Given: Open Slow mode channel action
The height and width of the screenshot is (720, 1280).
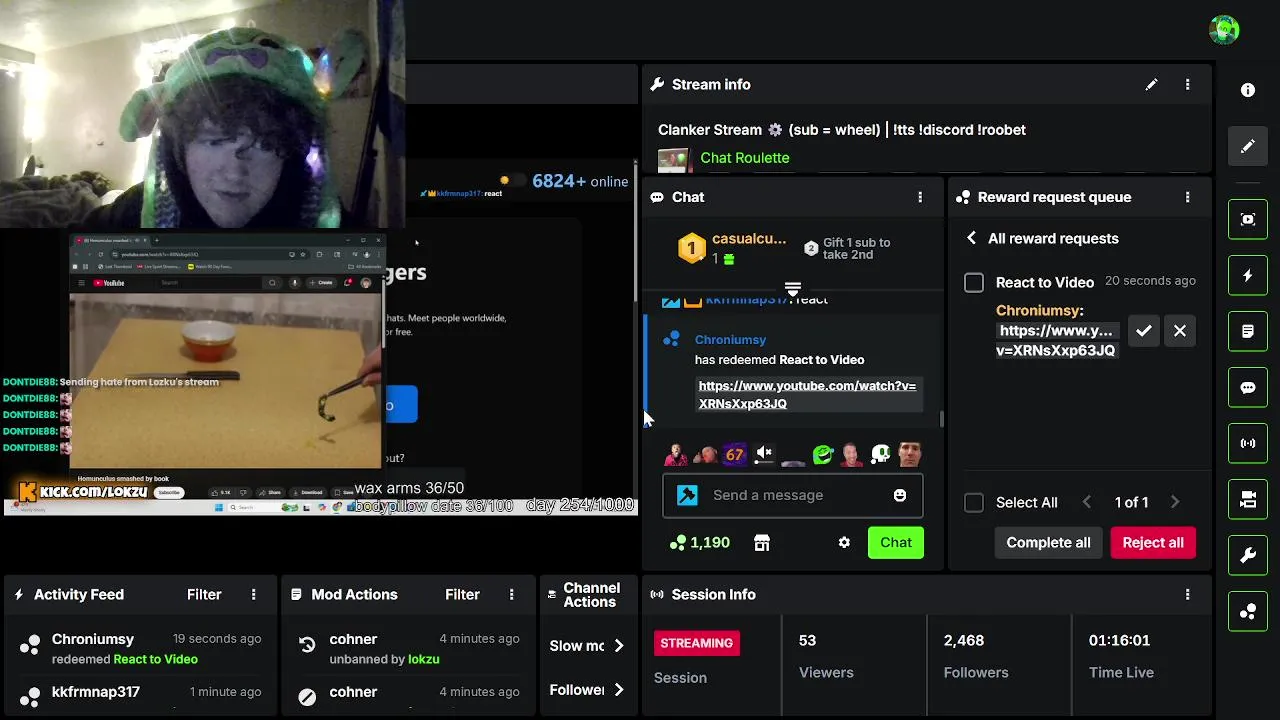Looking at the screenshot, I should (x=587, y=646).
